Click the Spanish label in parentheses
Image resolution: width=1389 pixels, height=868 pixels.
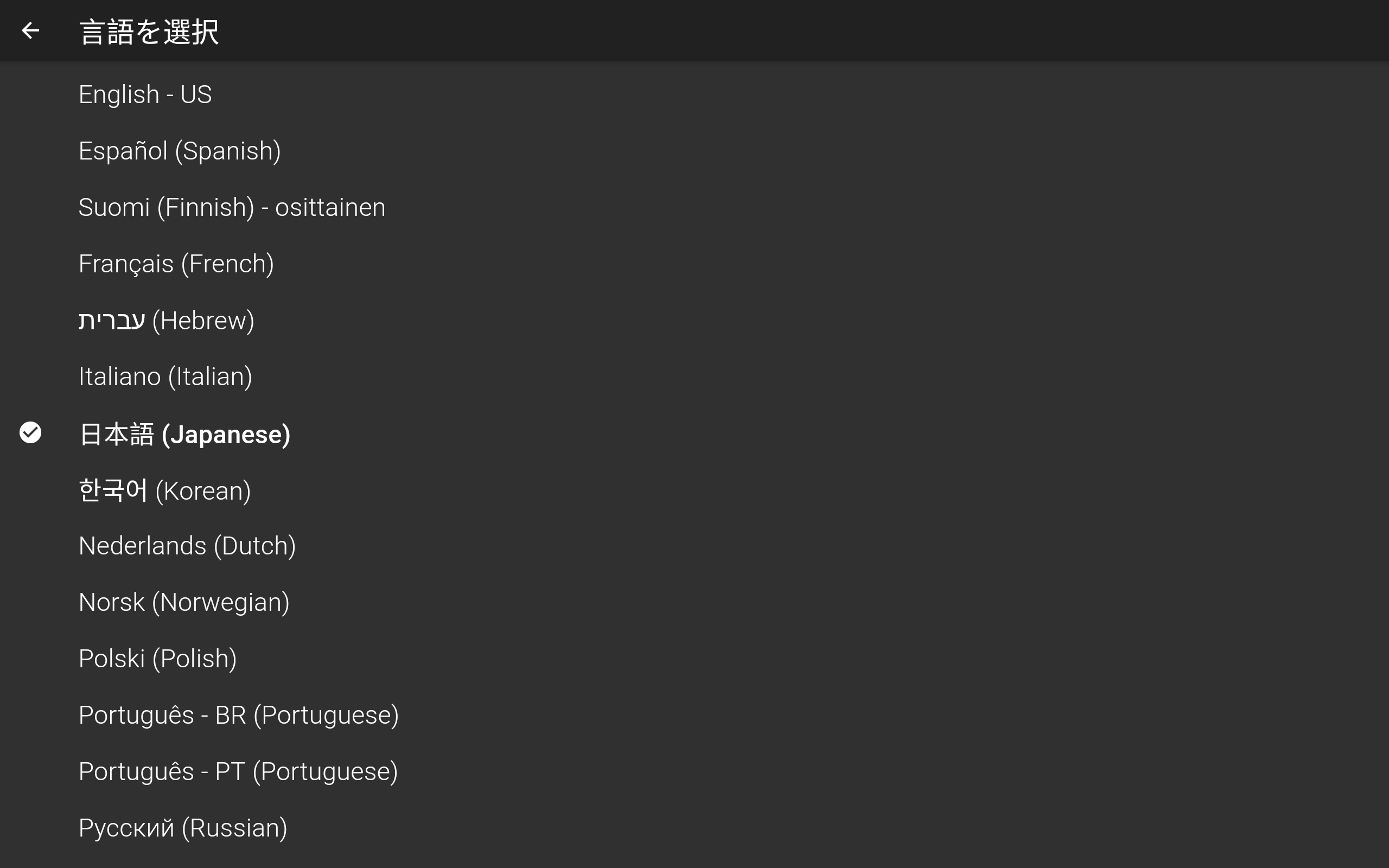point(228,151)
